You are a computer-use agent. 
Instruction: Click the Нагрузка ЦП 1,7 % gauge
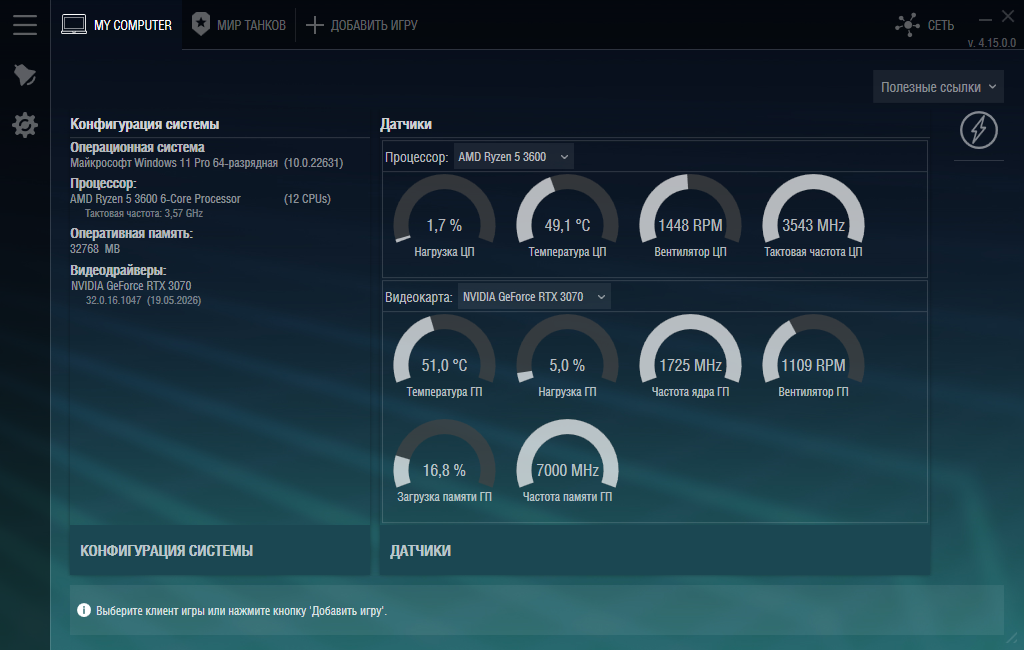pos(444,216)
